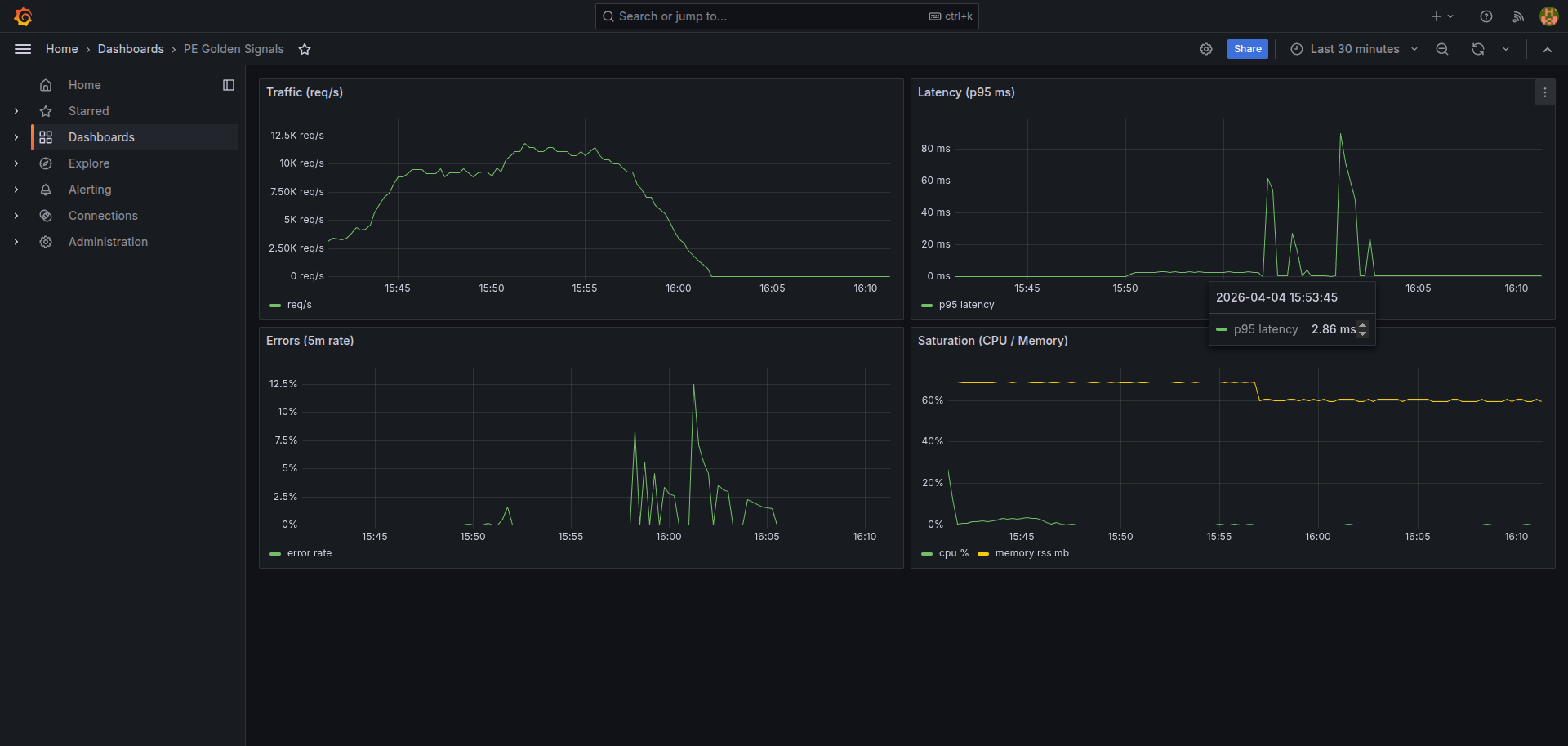Dock or undock the sidebar menu icon
This screenshot has height=746, width=1568.
229,85
